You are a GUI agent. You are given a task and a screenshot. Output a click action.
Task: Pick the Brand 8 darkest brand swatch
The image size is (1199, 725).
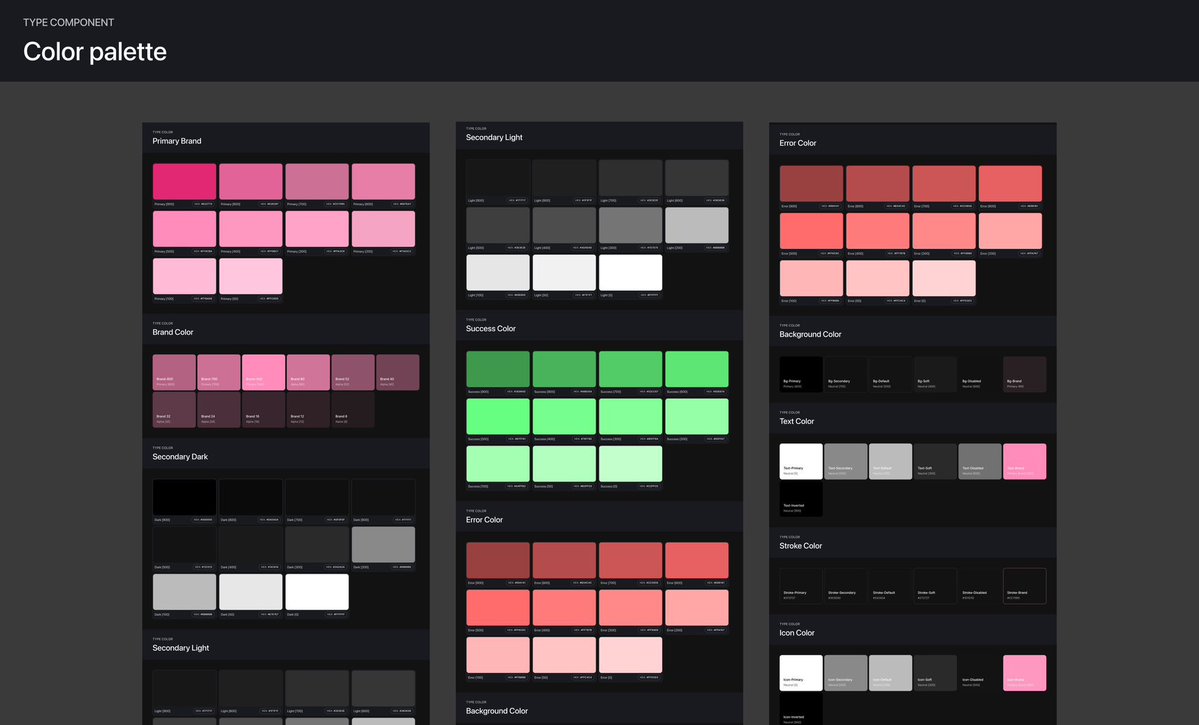pyautogui.click(x=353, y=409)
